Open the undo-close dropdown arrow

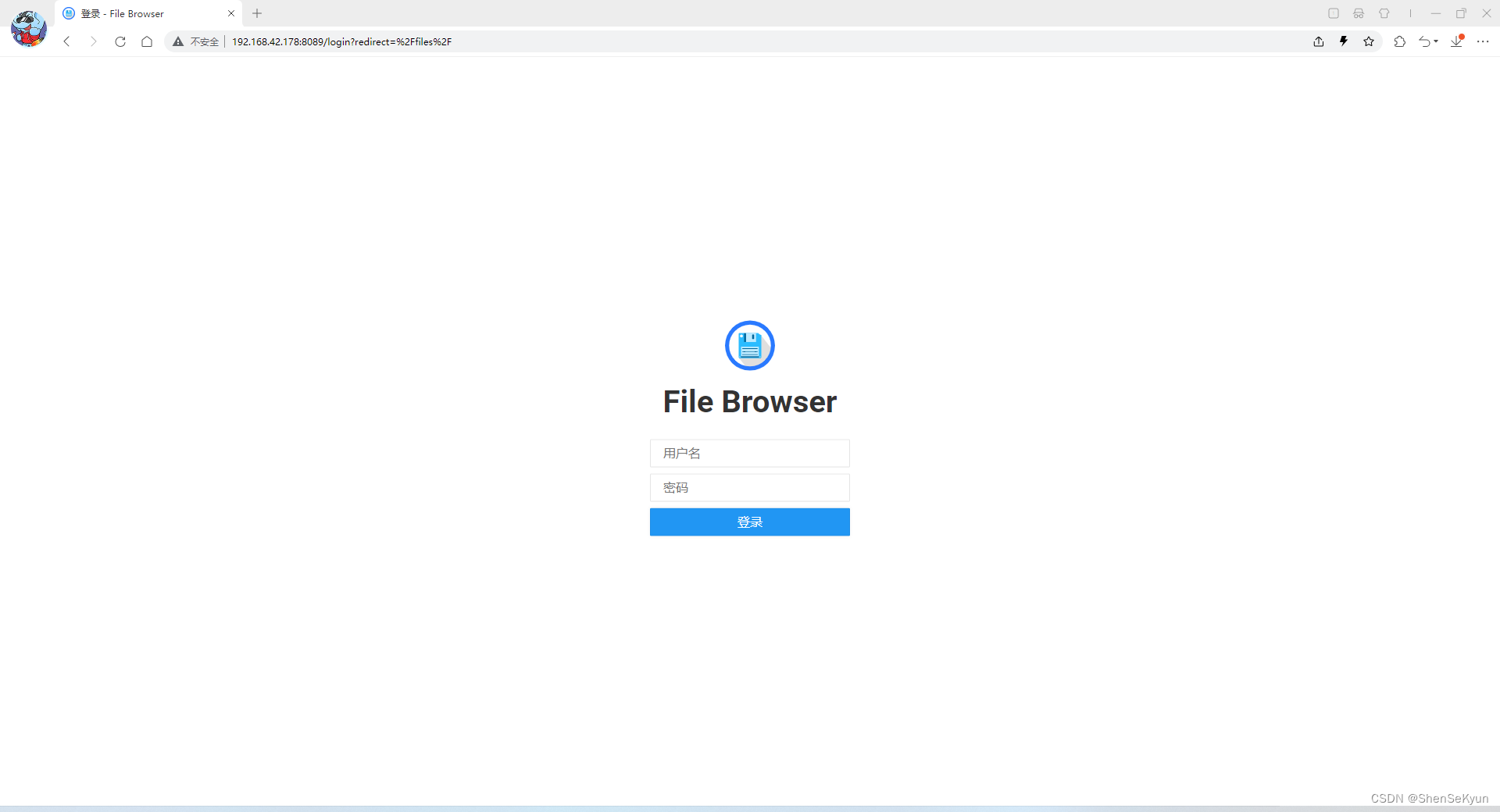coord(1436,41)
